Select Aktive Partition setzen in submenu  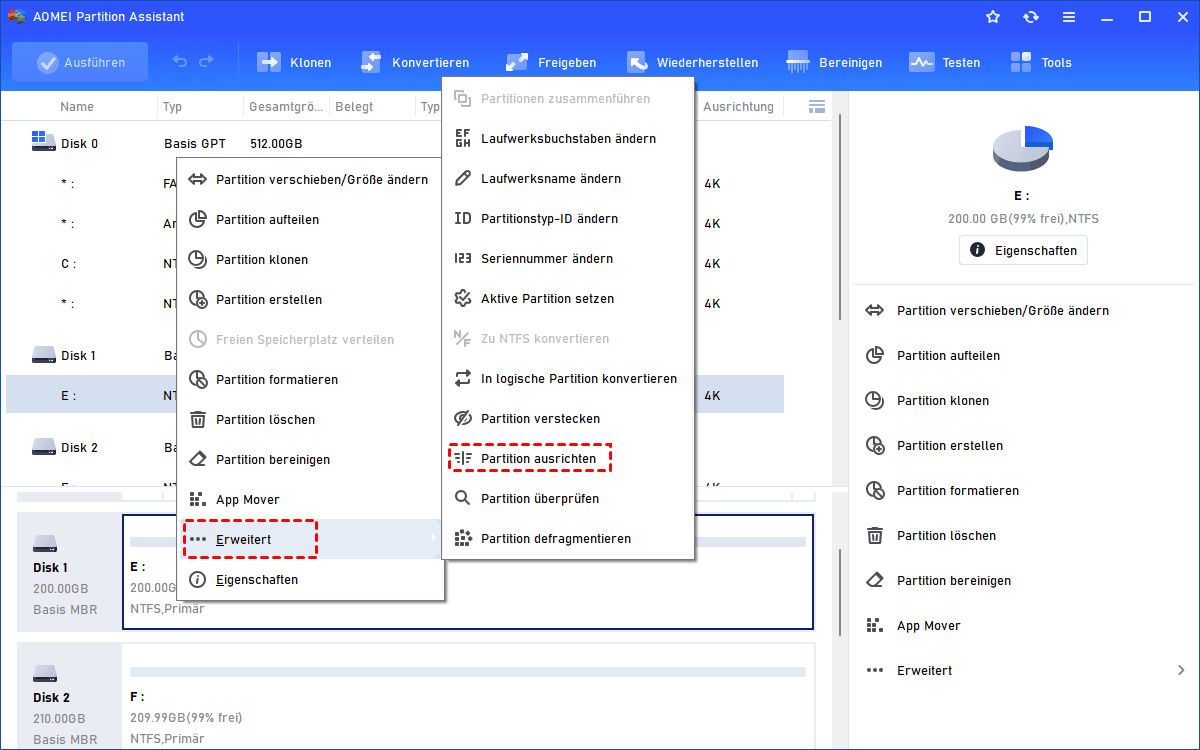pos(567,299)
